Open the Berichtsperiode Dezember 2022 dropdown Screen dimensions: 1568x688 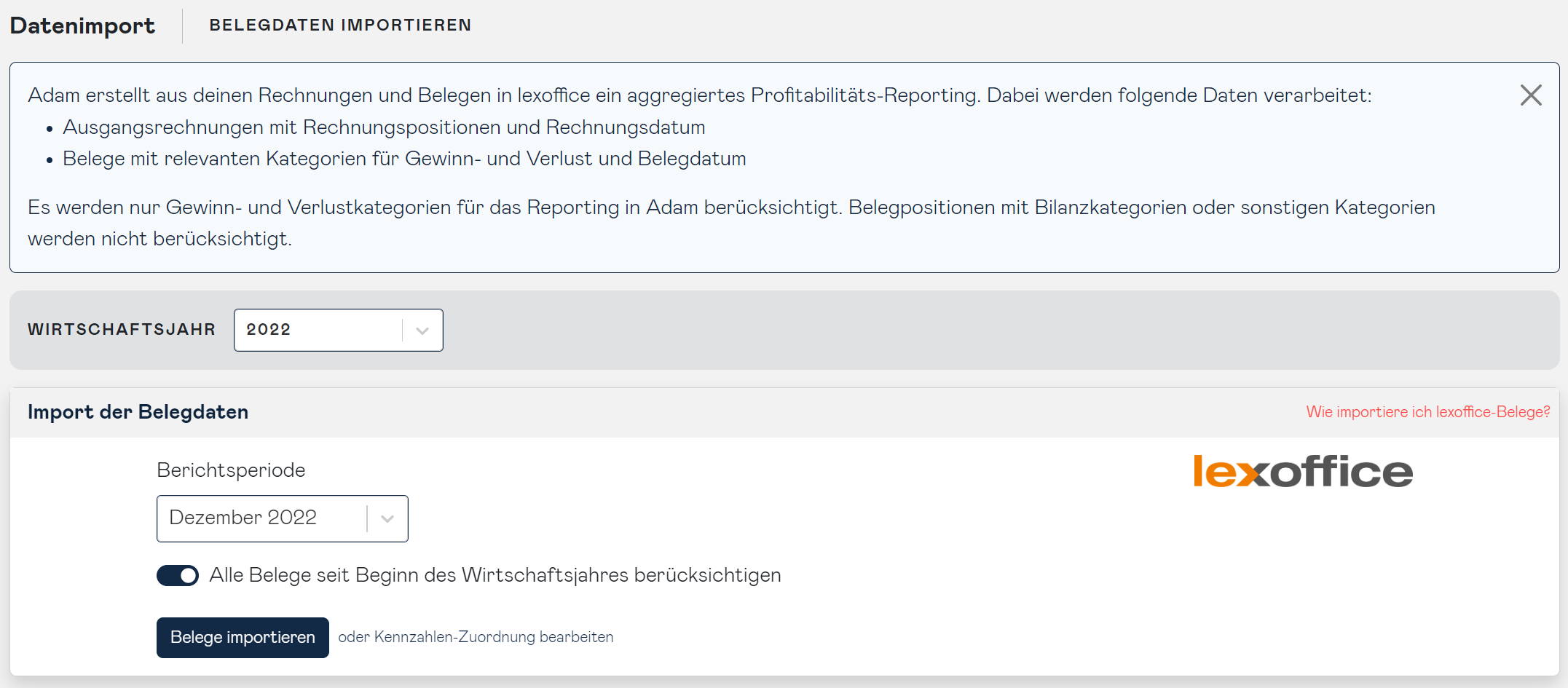click(282, 518)
